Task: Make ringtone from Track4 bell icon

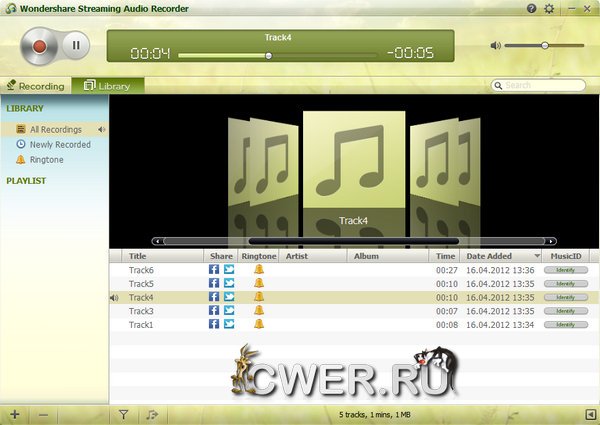Action: point(259,297)
